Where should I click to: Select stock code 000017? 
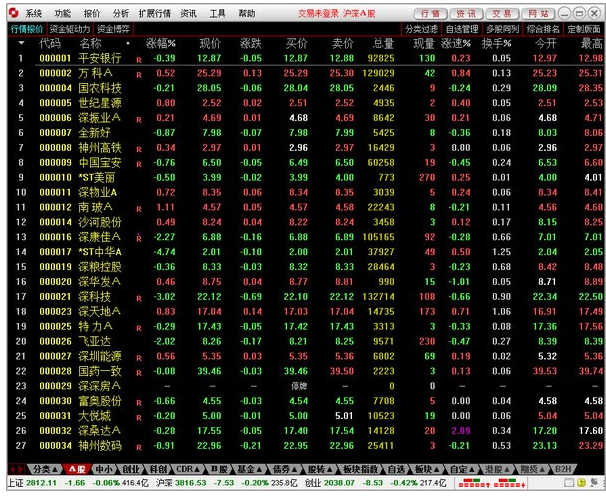point(55,252)
